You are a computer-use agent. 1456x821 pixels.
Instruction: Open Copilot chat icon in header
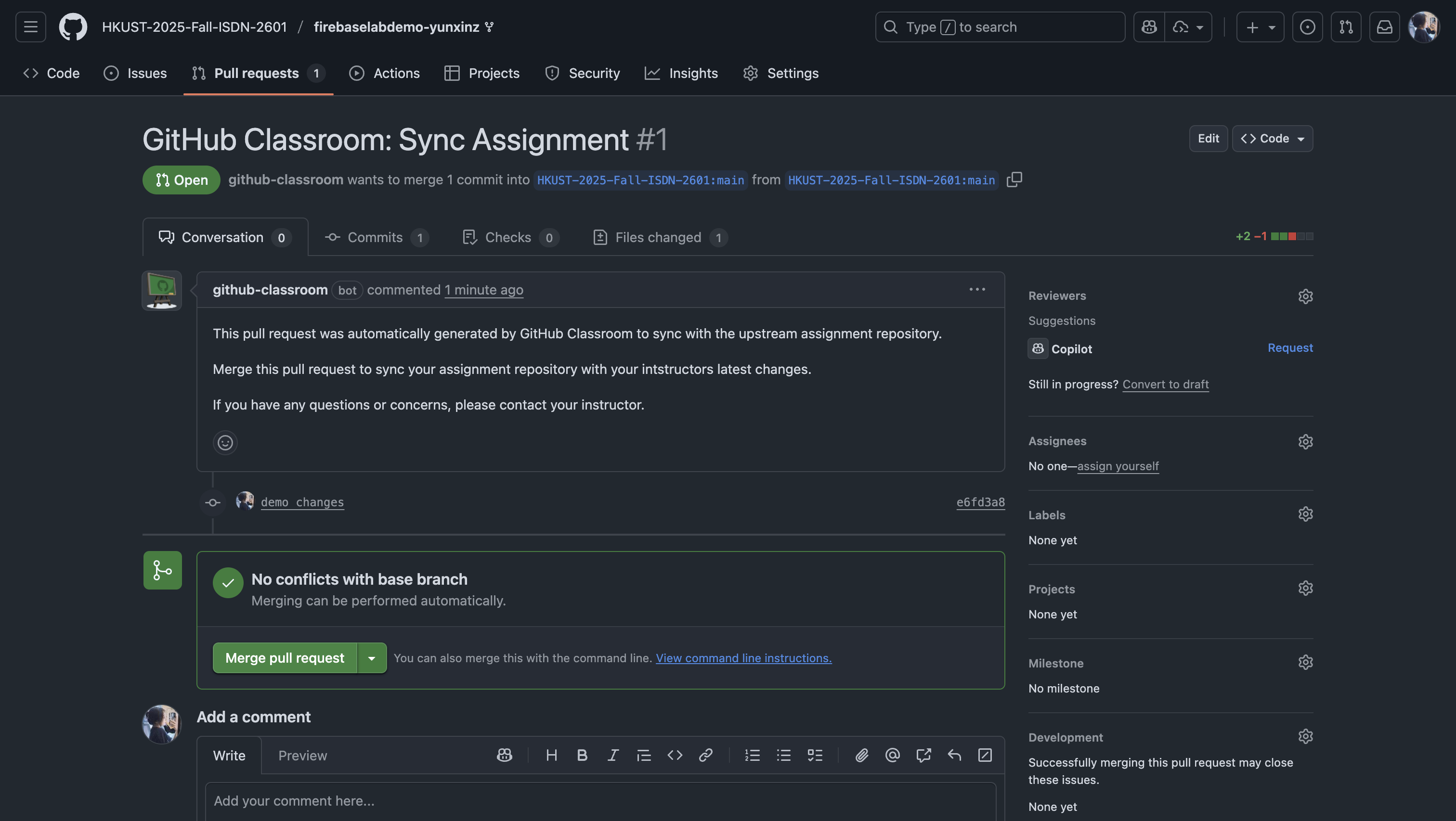[1149, 27]
